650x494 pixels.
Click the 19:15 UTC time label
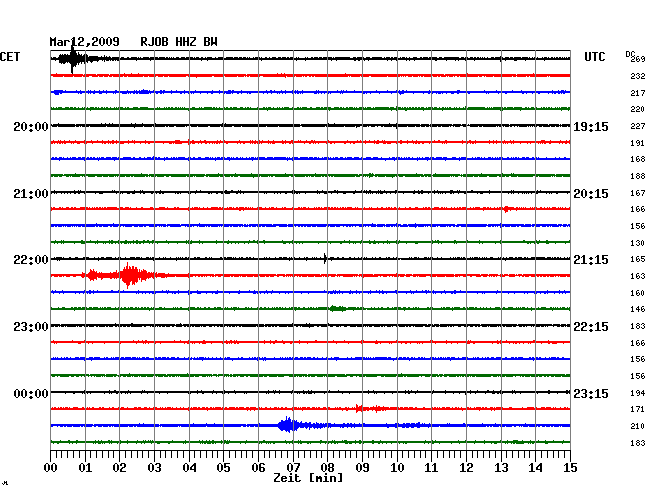(591, 127)
